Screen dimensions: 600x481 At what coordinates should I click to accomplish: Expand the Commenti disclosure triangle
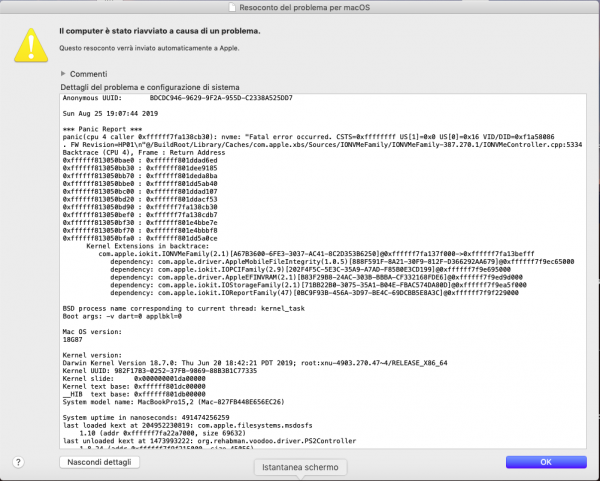point(63,73)
